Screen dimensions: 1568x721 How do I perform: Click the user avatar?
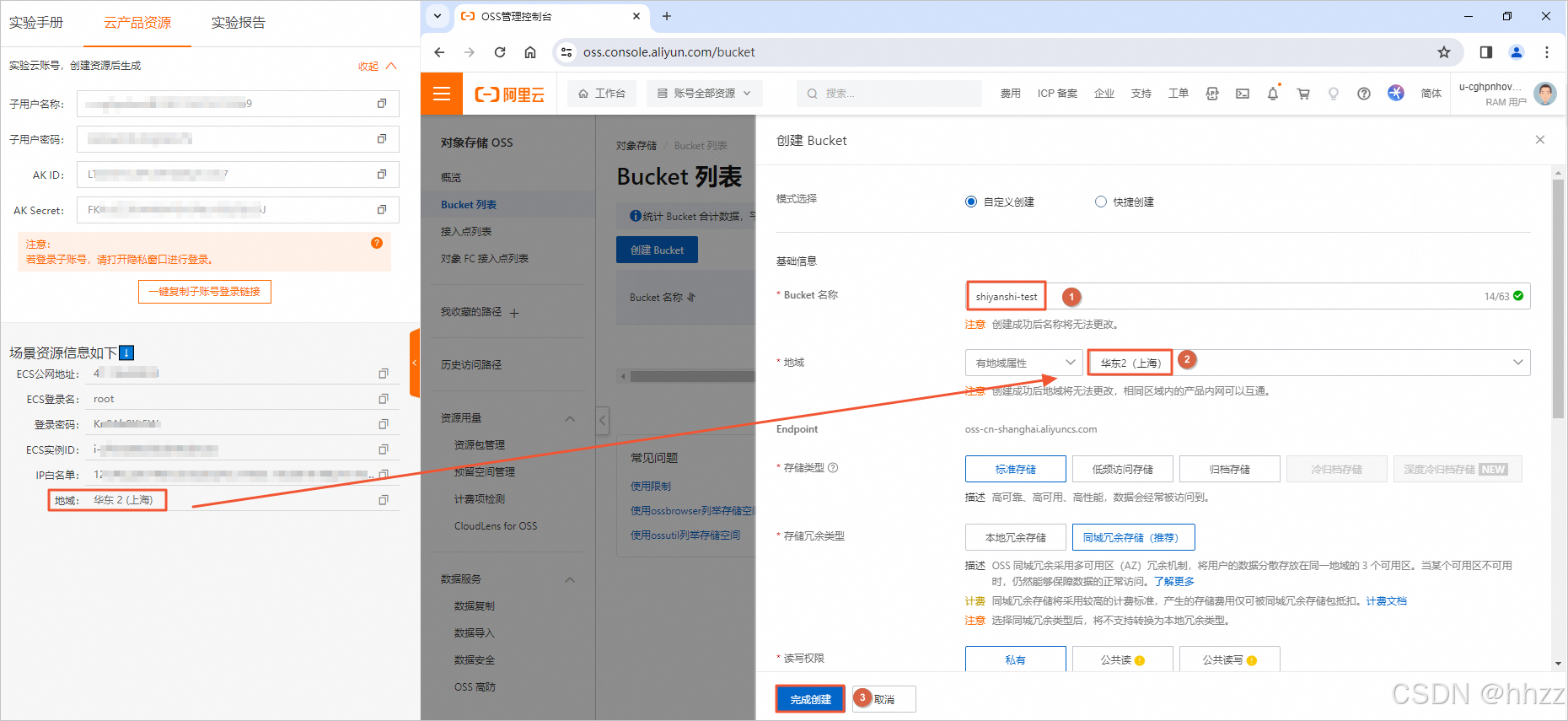(1545, 94)
